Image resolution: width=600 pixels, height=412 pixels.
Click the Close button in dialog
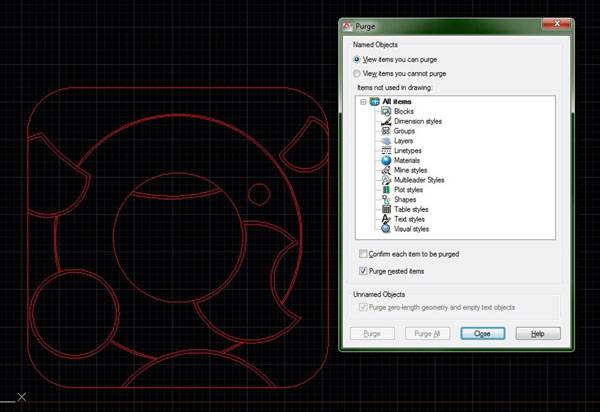482,333
